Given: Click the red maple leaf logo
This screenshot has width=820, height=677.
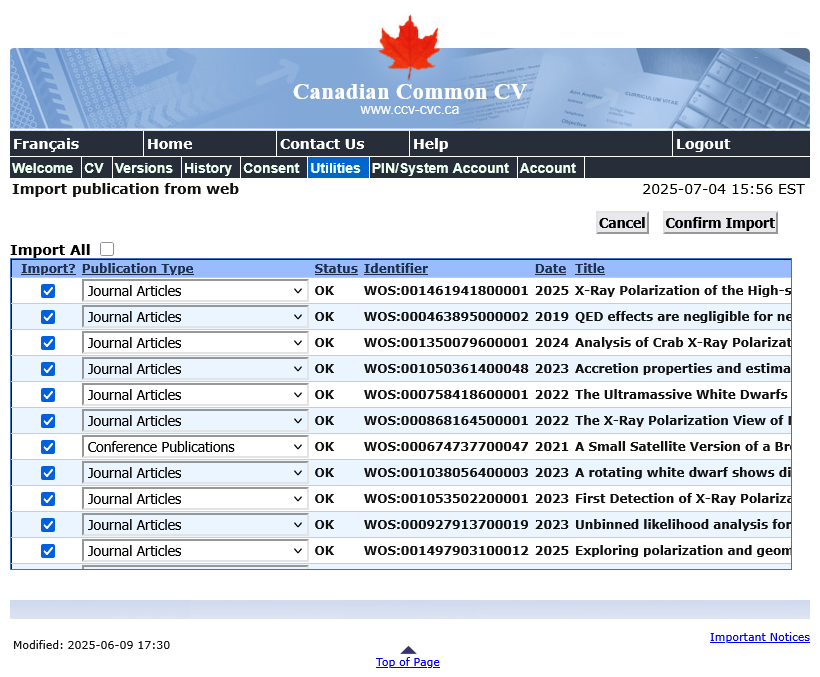Looking at the screenshot, I should 409,46.
